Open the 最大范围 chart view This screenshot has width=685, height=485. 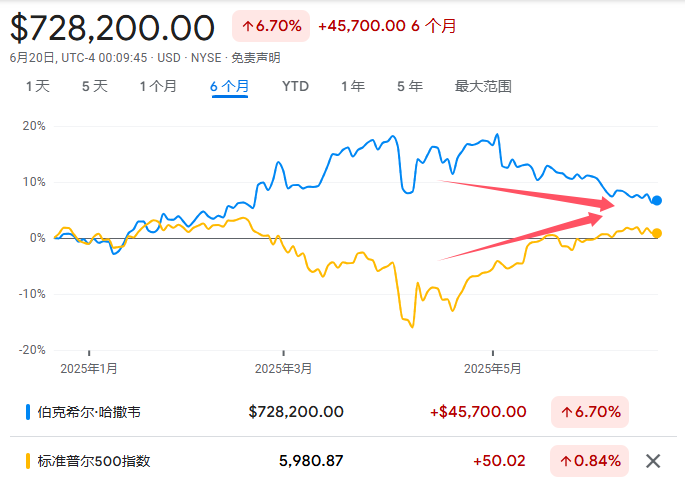tap(483, 86)
